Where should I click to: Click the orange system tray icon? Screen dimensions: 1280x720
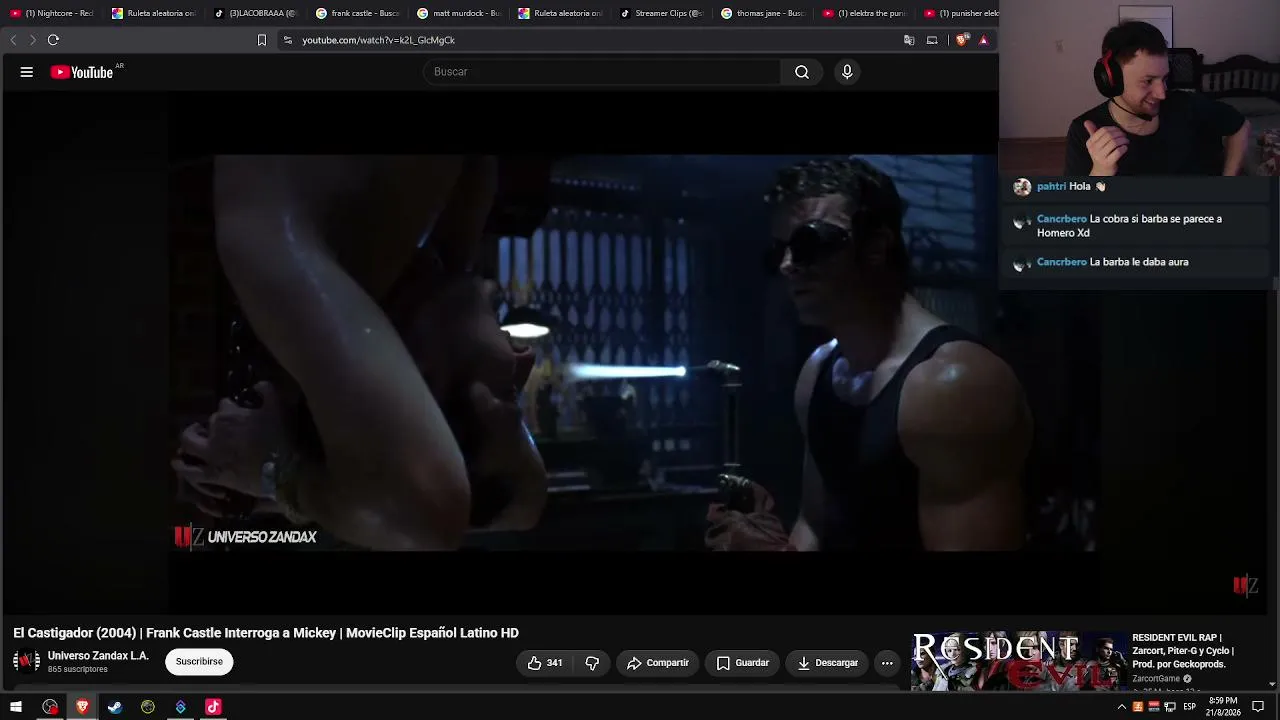click(1137, 707)
